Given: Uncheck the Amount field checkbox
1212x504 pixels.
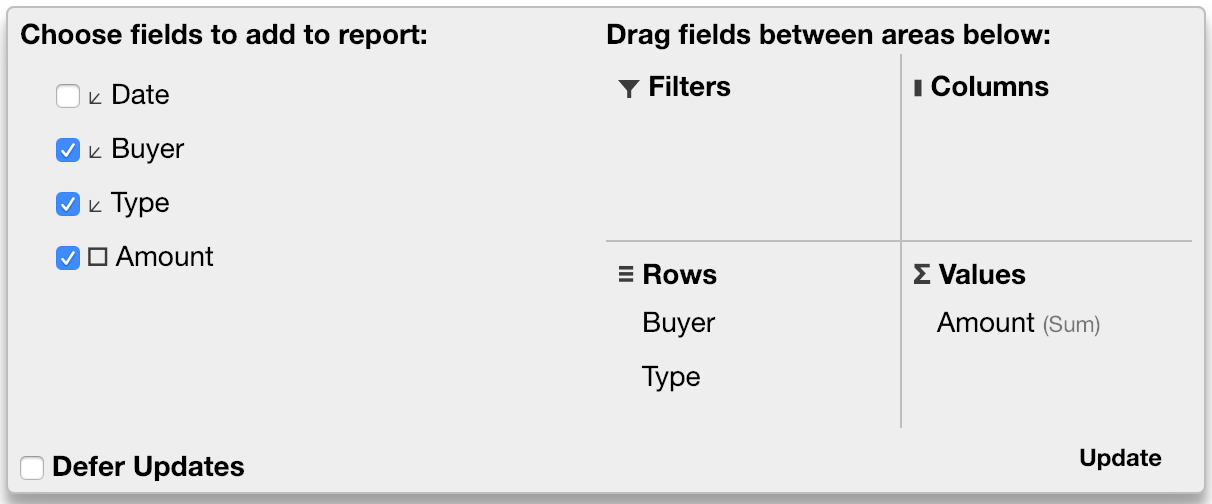Looking at the screenshot, I should (x=67, y=258).
